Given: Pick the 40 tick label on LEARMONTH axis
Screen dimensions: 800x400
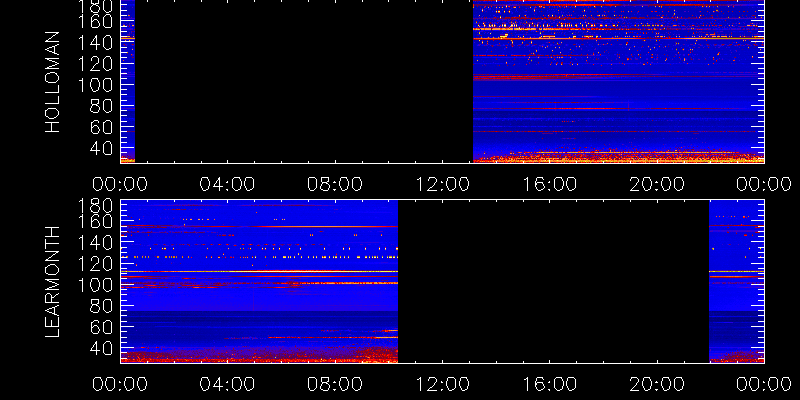Looking at the screenshot, I should pos(104,348).
